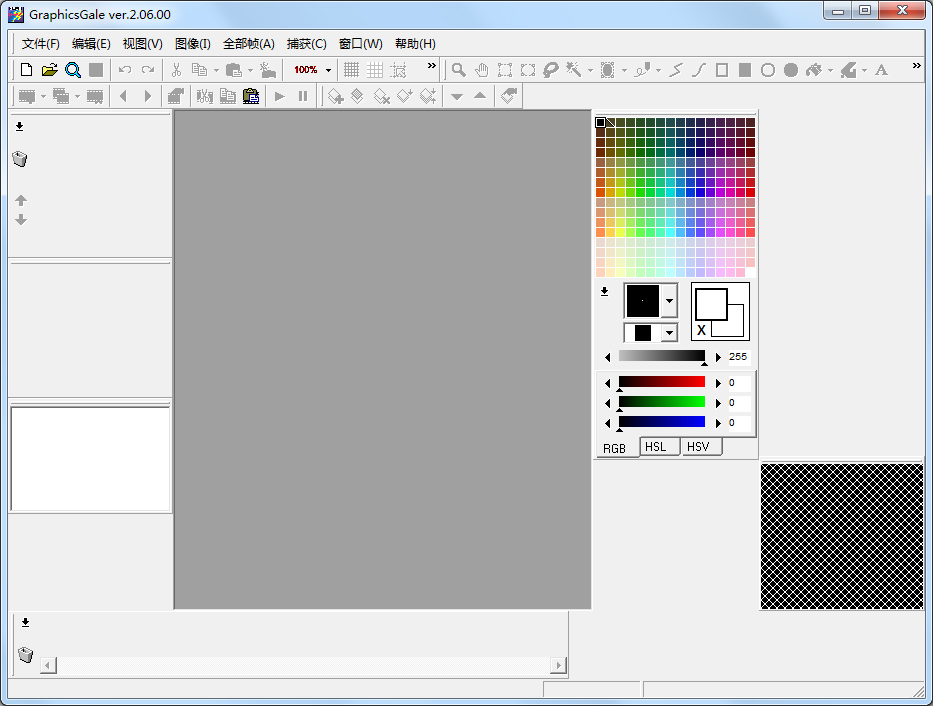
Task: Click the next frame arrow icon
Action: (x=148, y=96)
